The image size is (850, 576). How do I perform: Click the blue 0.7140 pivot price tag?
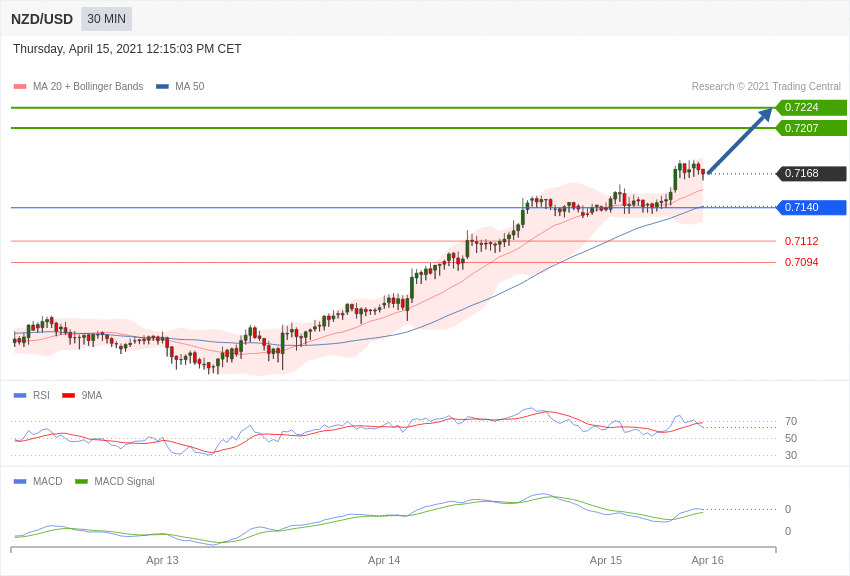811,208
